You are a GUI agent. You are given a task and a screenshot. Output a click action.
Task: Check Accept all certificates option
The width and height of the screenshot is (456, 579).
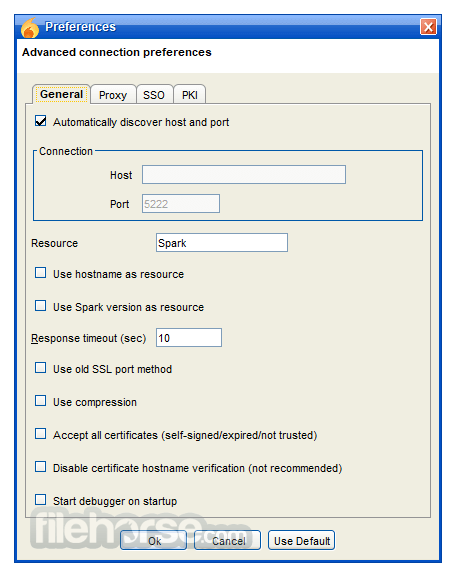(41, 434)
